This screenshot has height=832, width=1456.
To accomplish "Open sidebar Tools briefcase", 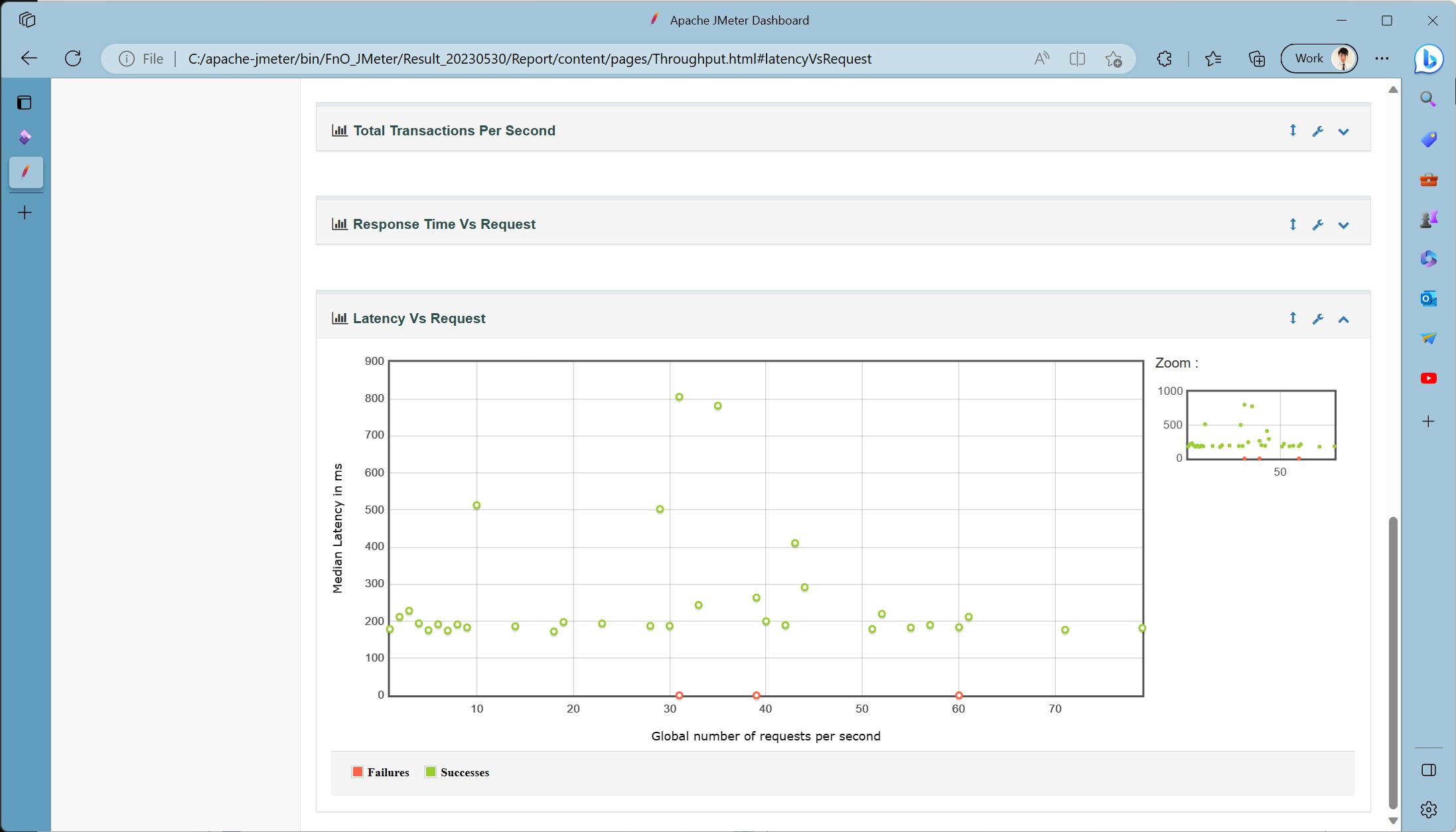I will [1428, 179].
